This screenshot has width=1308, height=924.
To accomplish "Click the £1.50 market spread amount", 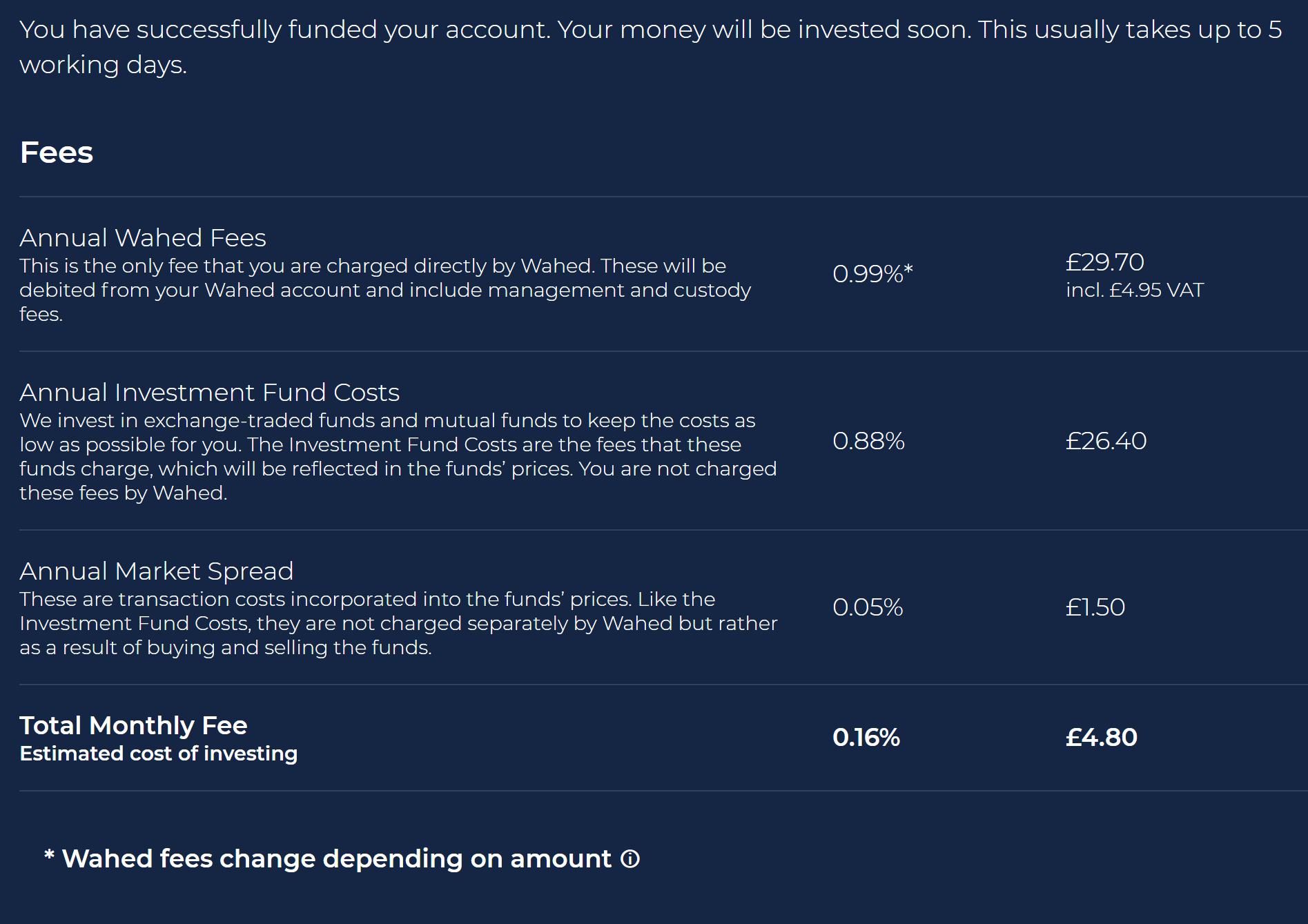I will pos(1095,607).
